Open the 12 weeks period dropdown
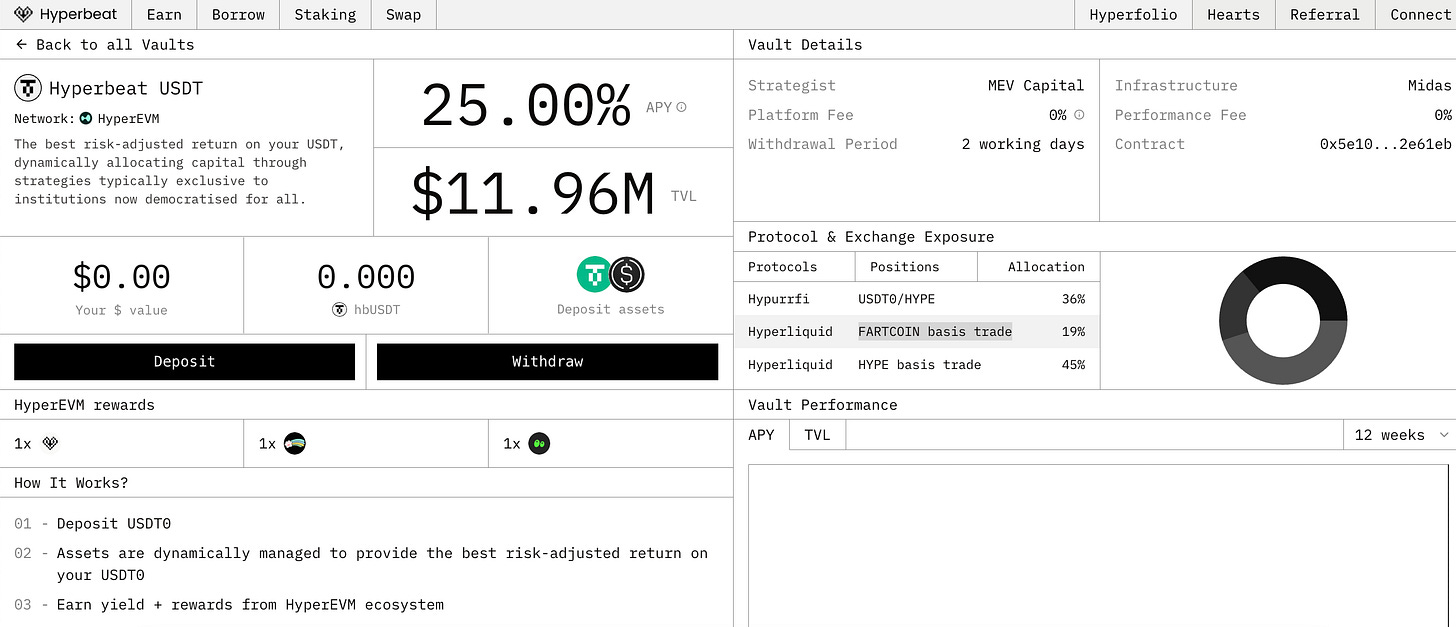This screenshot has width=1456, height=627. (1402, 435)
